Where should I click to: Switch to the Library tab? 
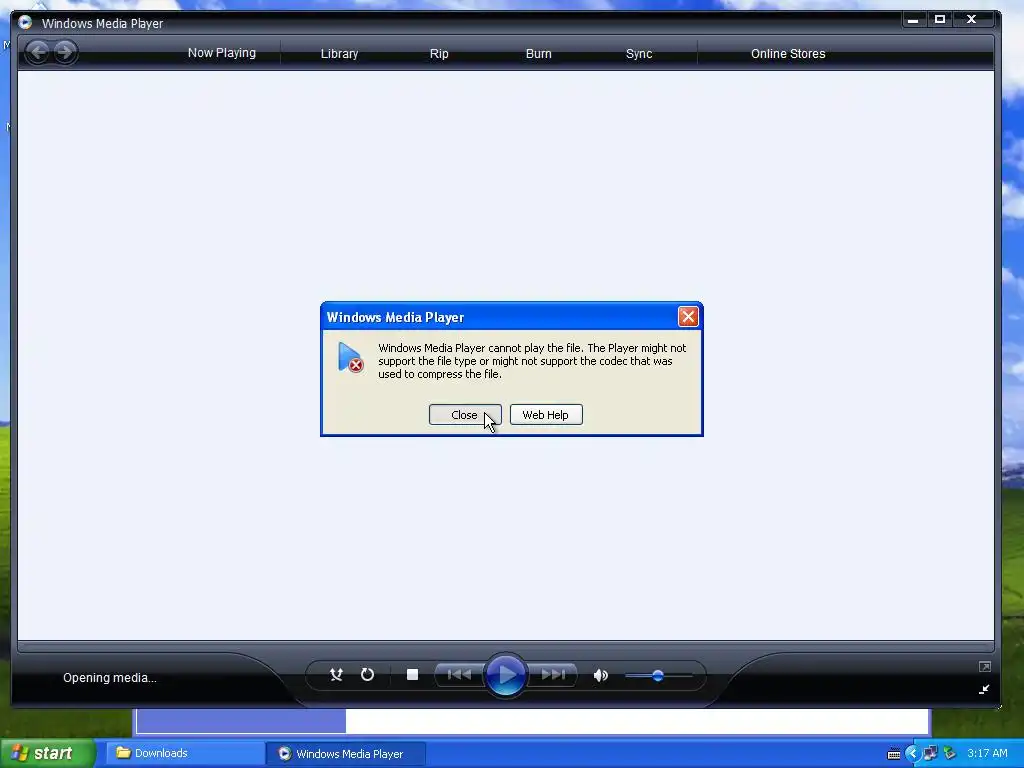pos(339,54)
